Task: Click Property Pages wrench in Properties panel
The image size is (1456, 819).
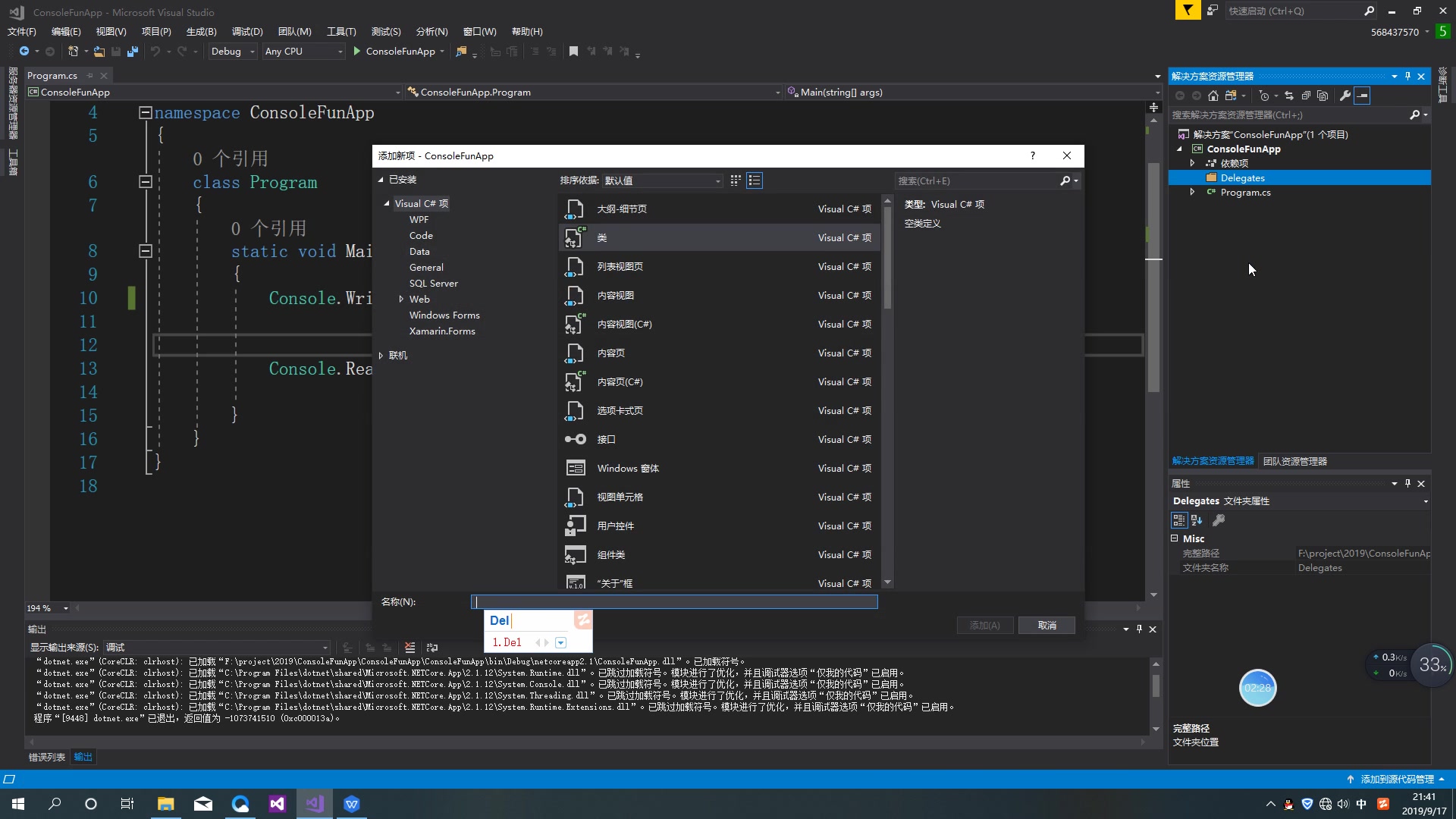Action: pyautogui.click(x=1219, y=520)
